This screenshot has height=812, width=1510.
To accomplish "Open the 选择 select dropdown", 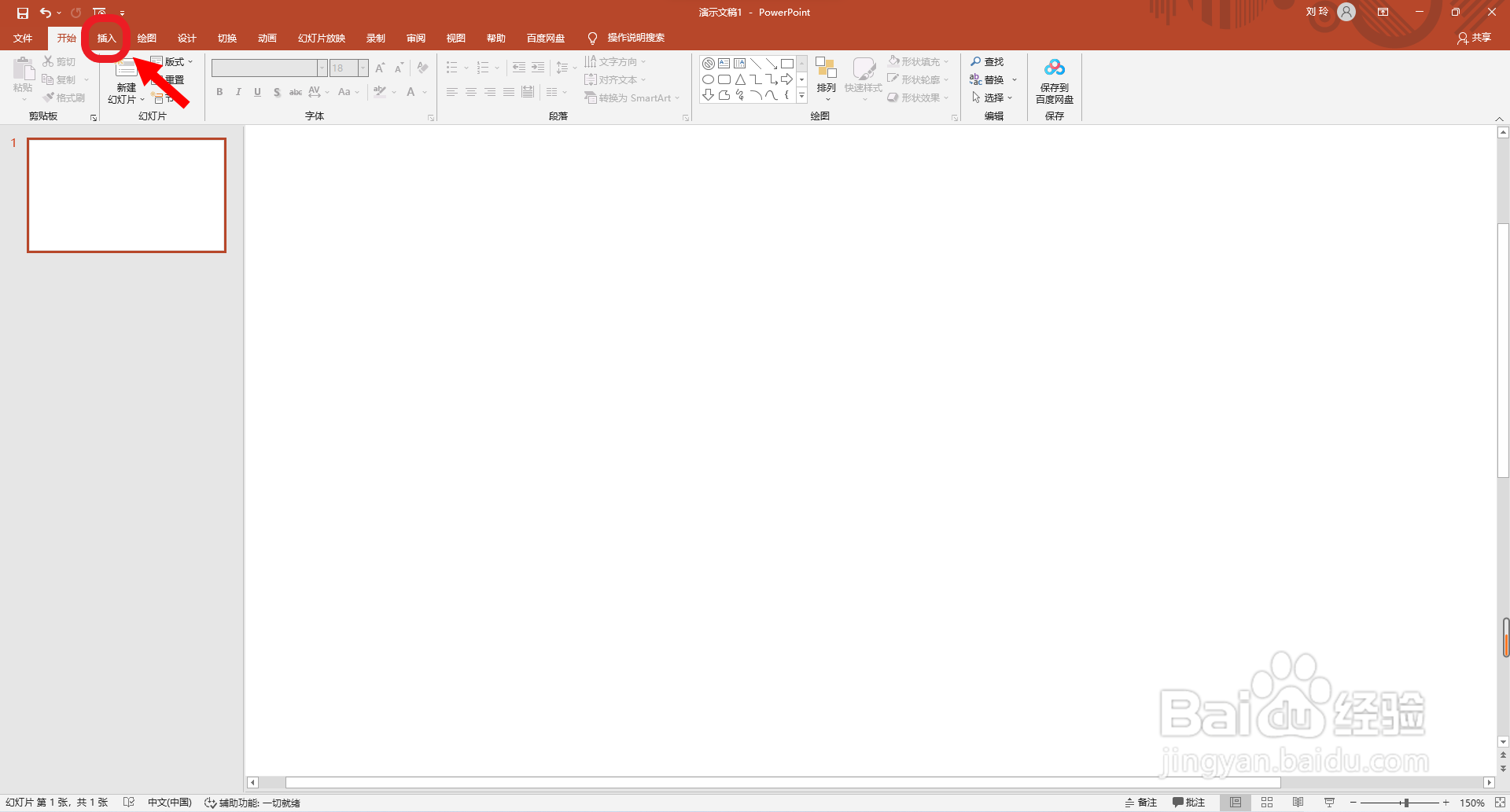I will (992, 97).
